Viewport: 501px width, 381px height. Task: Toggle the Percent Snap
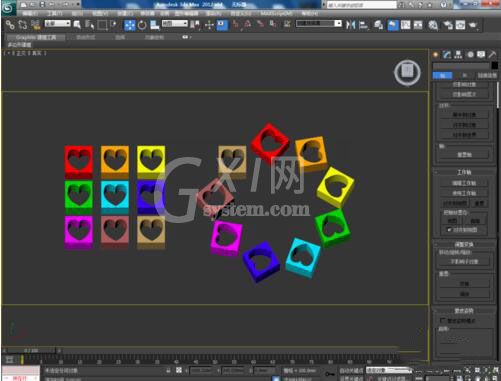(x=260, y=24)
